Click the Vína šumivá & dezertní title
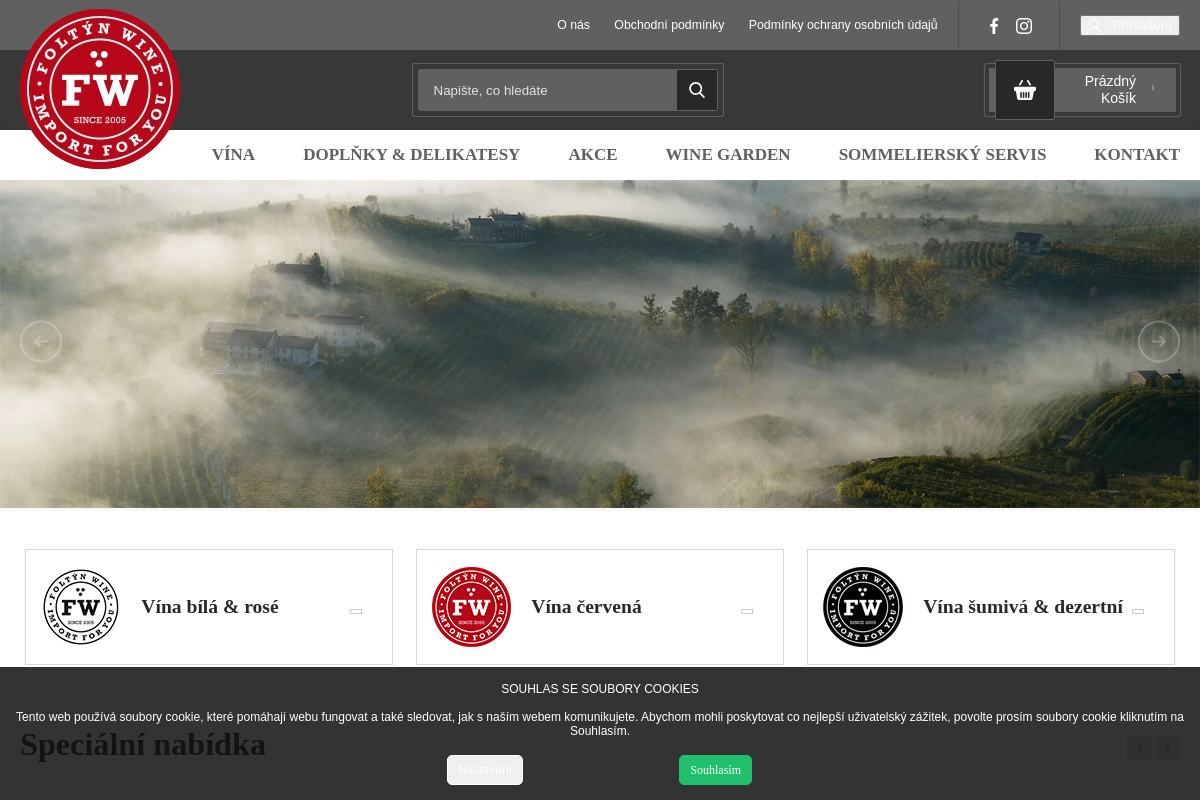Screen dimensions: 1200x800 1023,607
